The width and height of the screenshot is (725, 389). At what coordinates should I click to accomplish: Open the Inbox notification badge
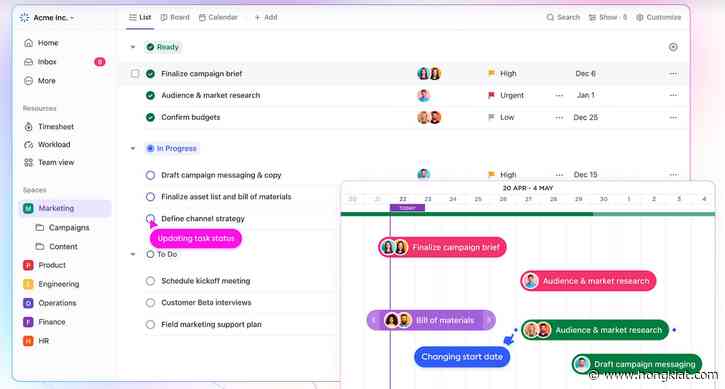click(99, 62)
